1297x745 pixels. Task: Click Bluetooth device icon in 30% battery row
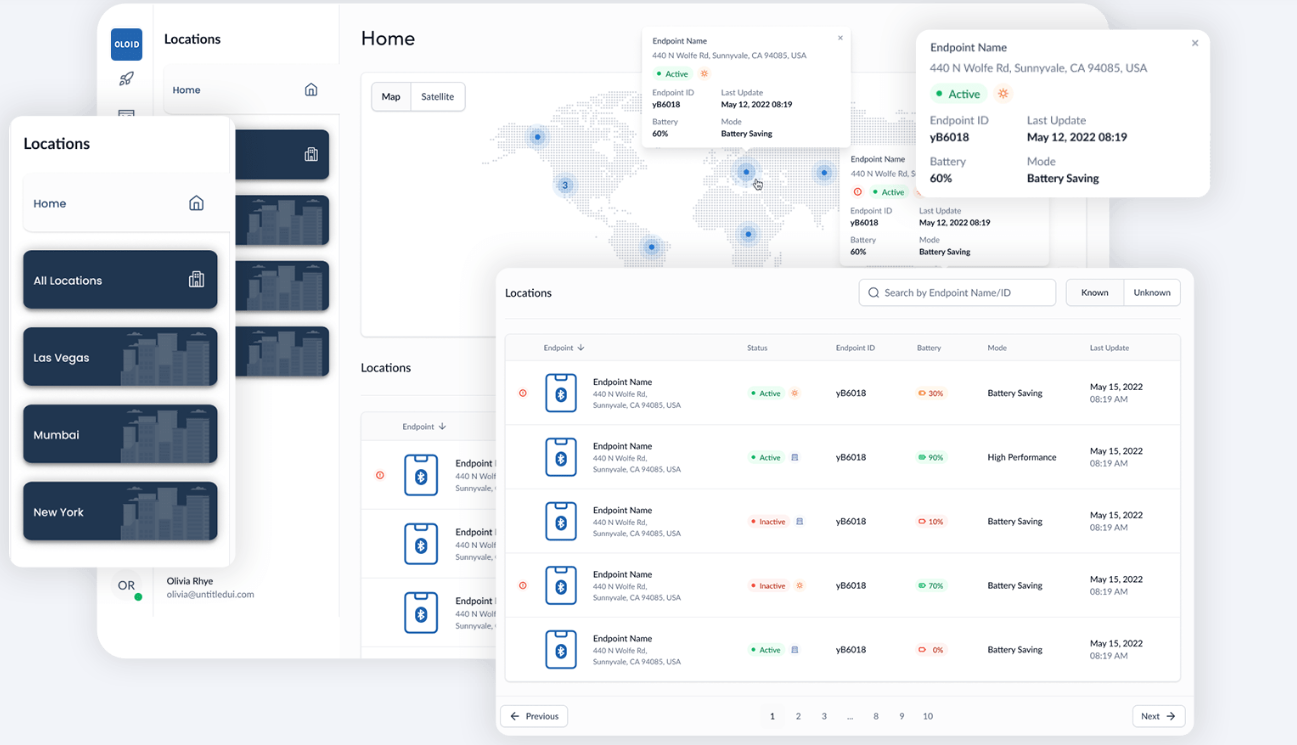point(561,393)
